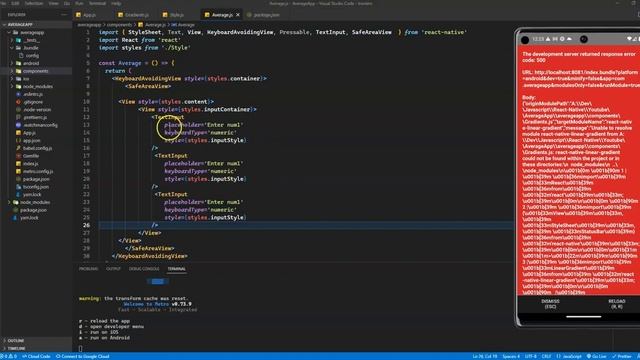Open App.js file in explorer tree

[x=29, y=133]
